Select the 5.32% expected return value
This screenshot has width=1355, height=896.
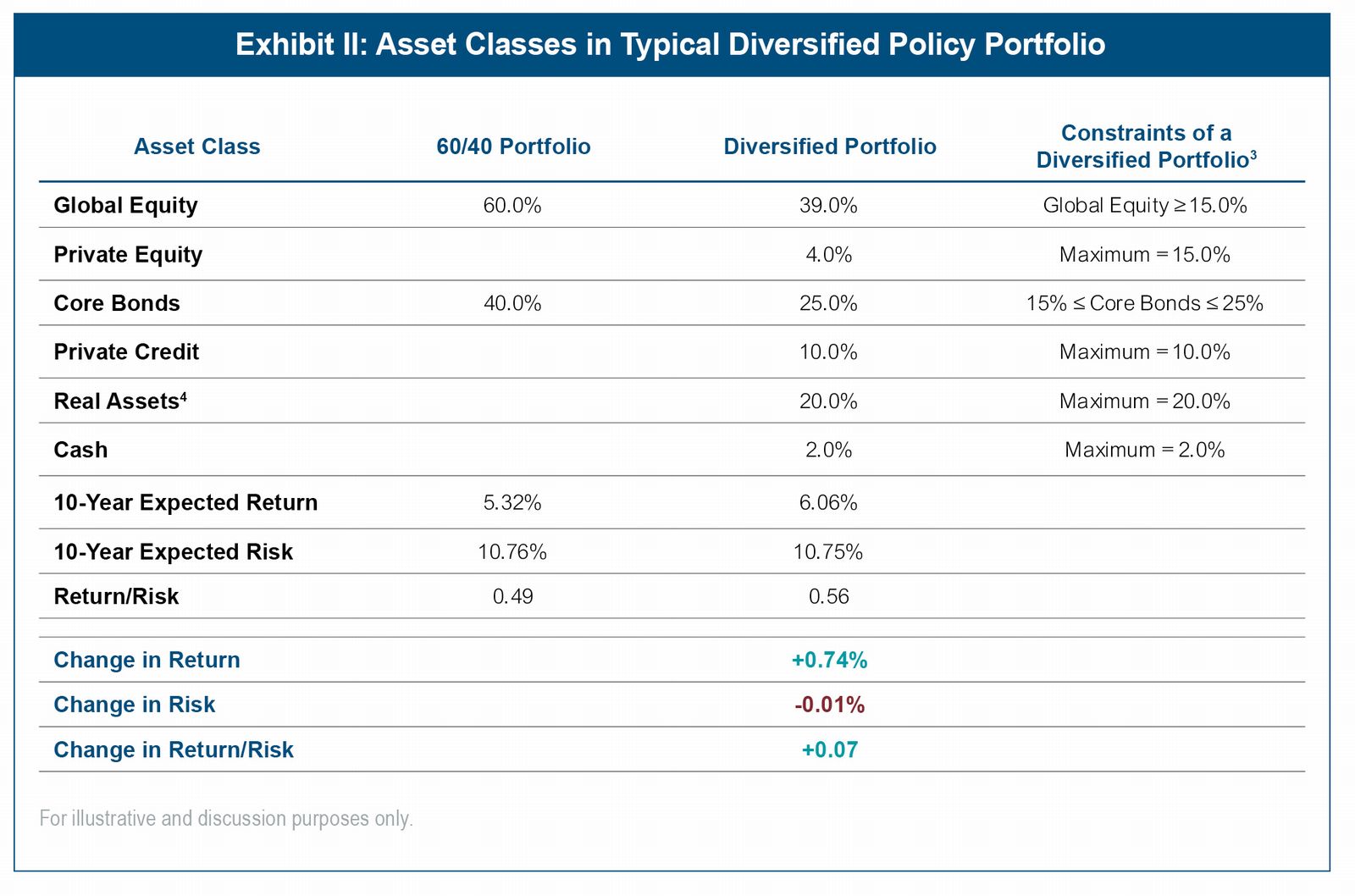pos(512,503)
